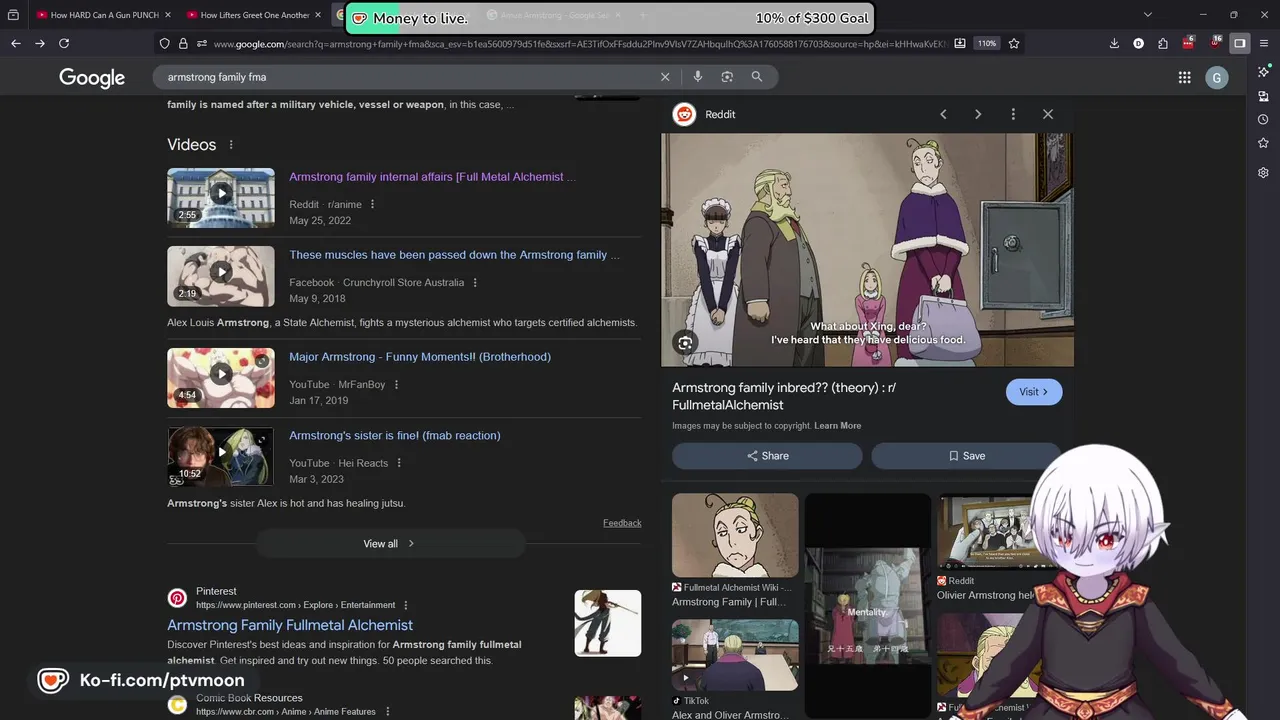1280x720 pixels.
Task: Open the AI chatbot sidebar icon
Action: 1263,72
